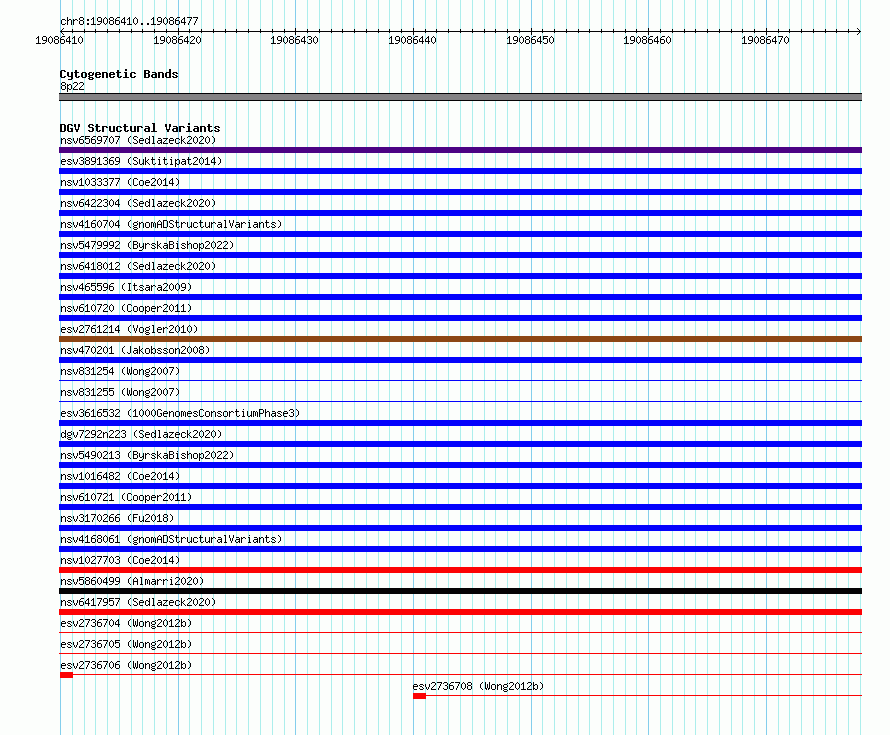
Task: Click ruler position 19086450
Action: pyautogui.click(x=530, y=40)
